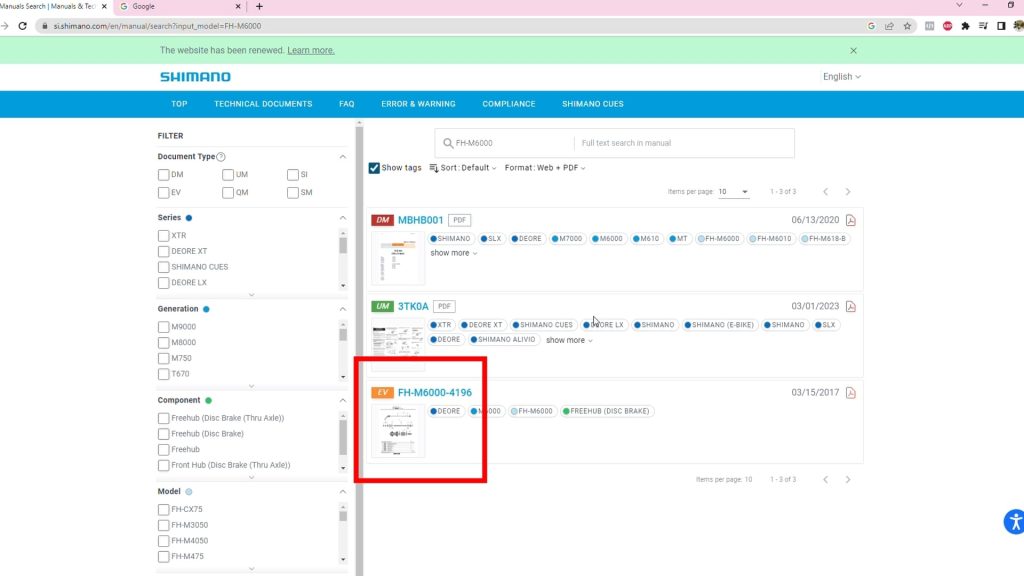
Task: Click the search magnifier icon
Action: 448,143
